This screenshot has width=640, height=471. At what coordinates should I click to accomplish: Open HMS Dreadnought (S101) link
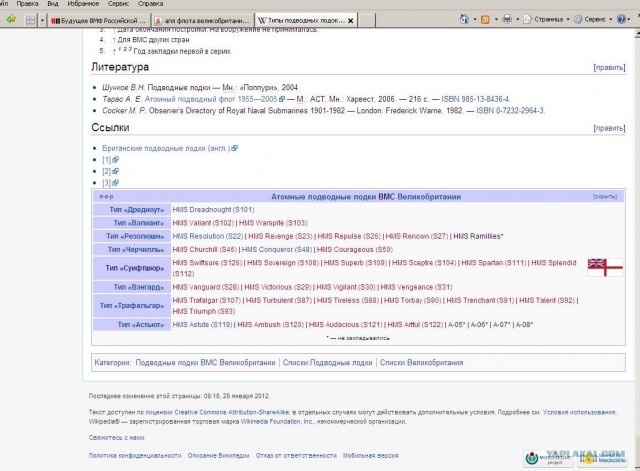tap(213, 210)
